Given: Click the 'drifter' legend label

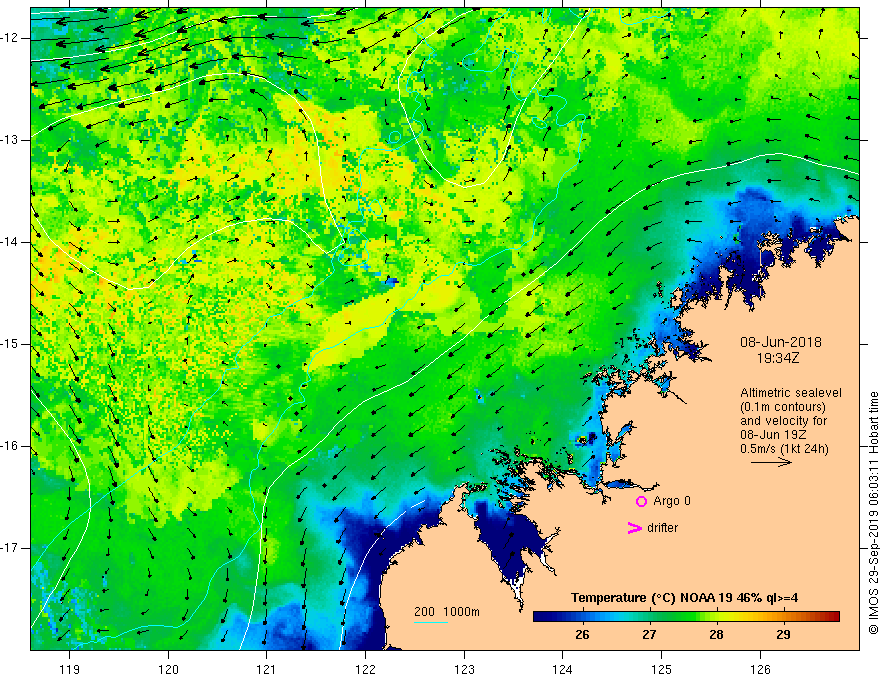Looking at the screenshot, I should click(x=662, y=528).
